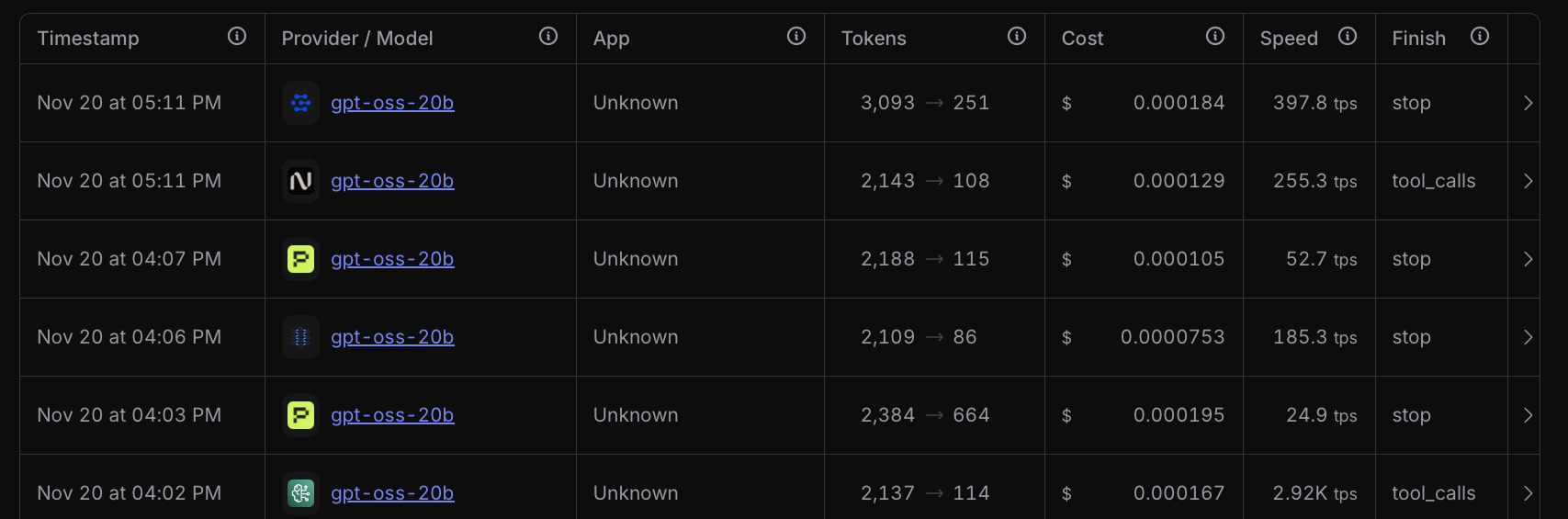Click provider icon in the 04:02 PM row

[300, 493]
